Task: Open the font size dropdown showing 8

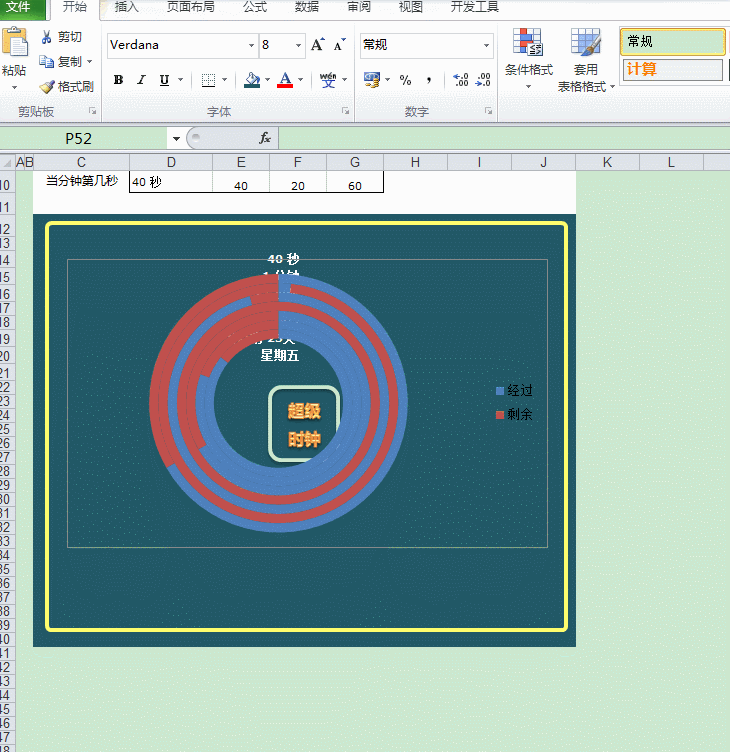Action: click(298, 46)
